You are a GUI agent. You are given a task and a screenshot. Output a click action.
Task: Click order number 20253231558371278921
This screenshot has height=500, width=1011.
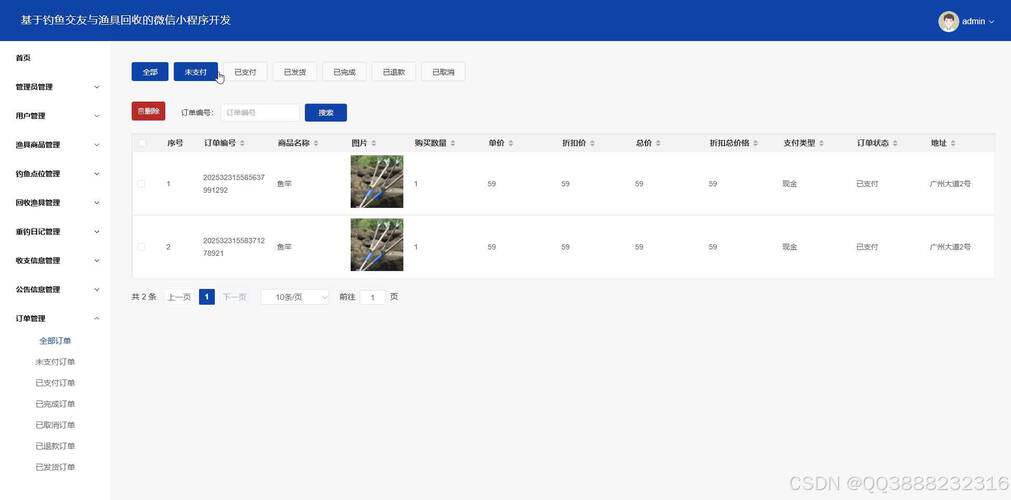coord(233,246)
